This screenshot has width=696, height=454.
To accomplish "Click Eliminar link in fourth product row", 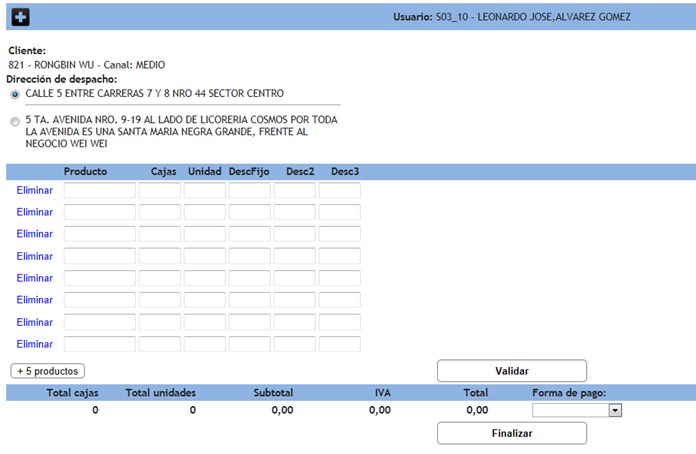I will point(35,256).
